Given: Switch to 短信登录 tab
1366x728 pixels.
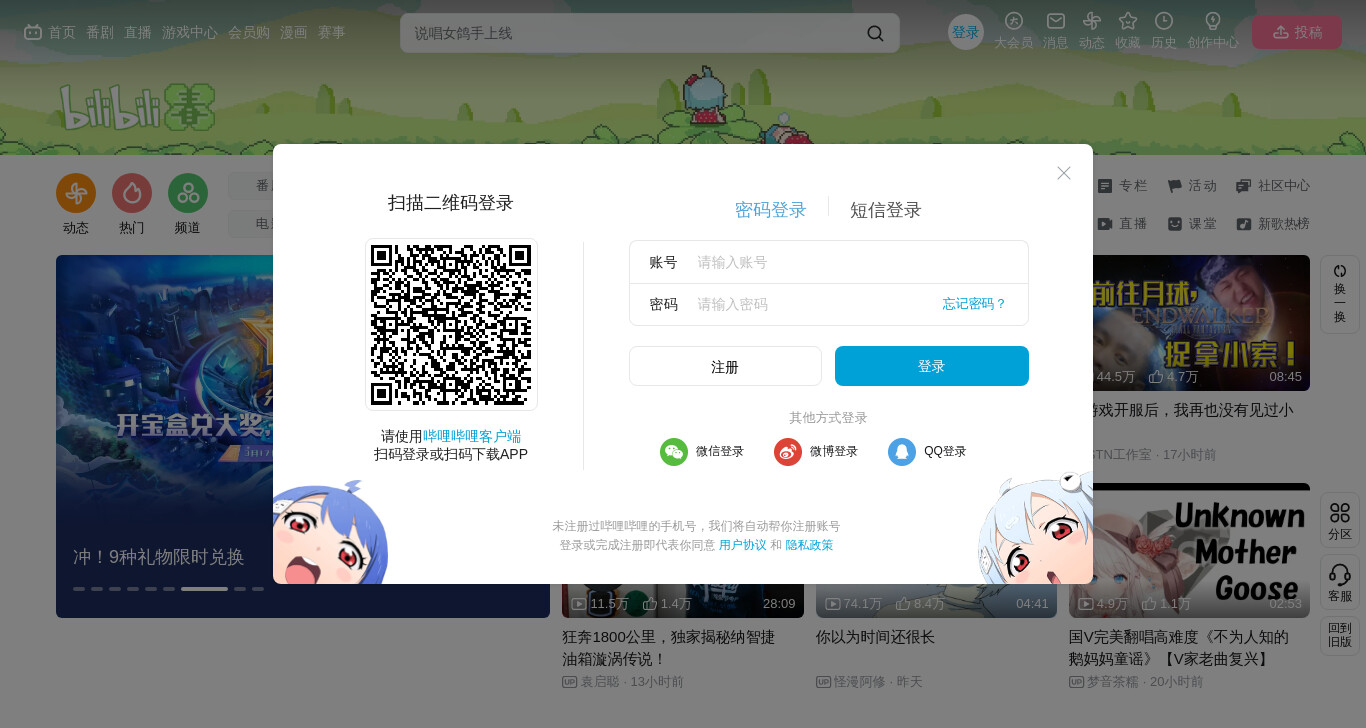Looking at the screenshot, I should click(x=885, y=210).
